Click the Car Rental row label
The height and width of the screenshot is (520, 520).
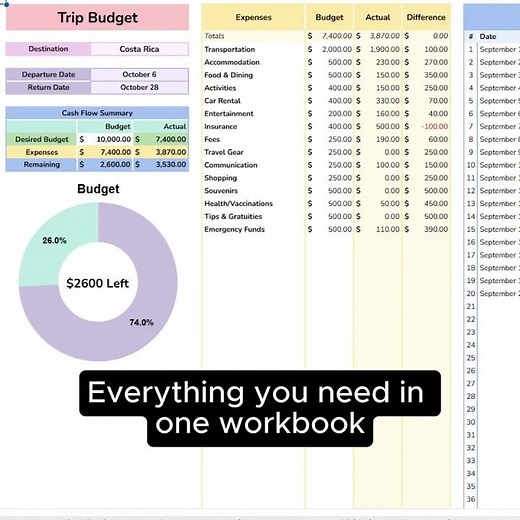click(222, 101)
